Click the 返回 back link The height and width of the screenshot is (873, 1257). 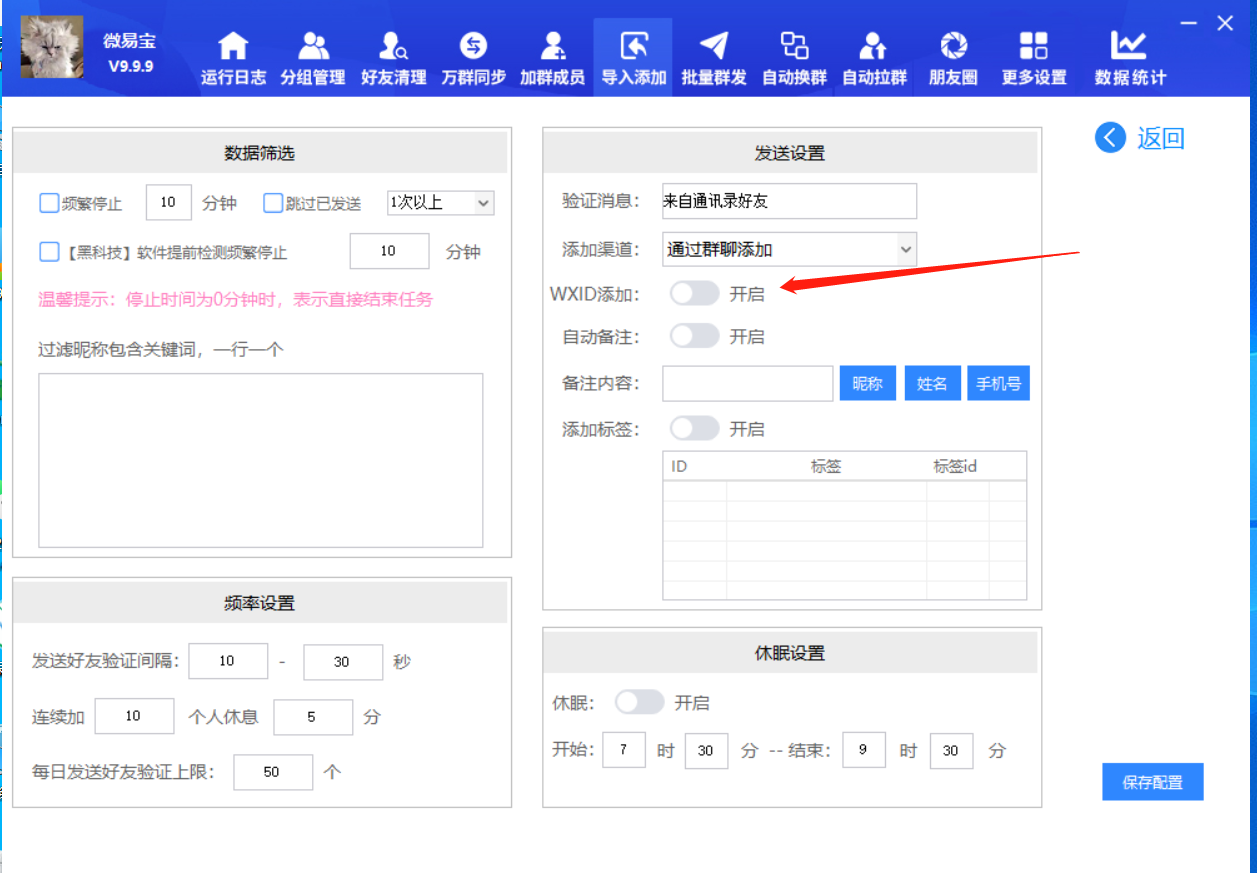coord(1141,138)
